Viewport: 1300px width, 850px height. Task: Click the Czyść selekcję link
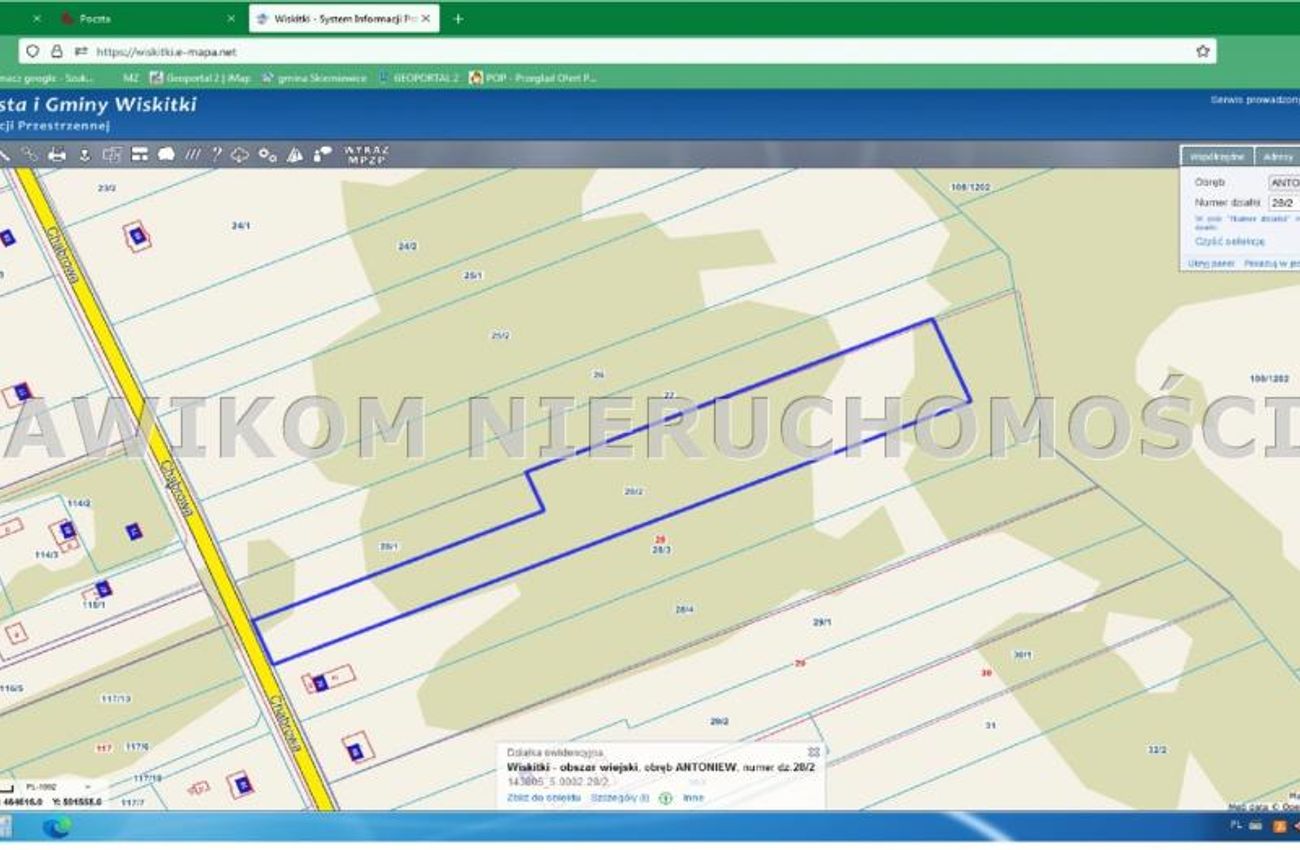coord(1229,241)
